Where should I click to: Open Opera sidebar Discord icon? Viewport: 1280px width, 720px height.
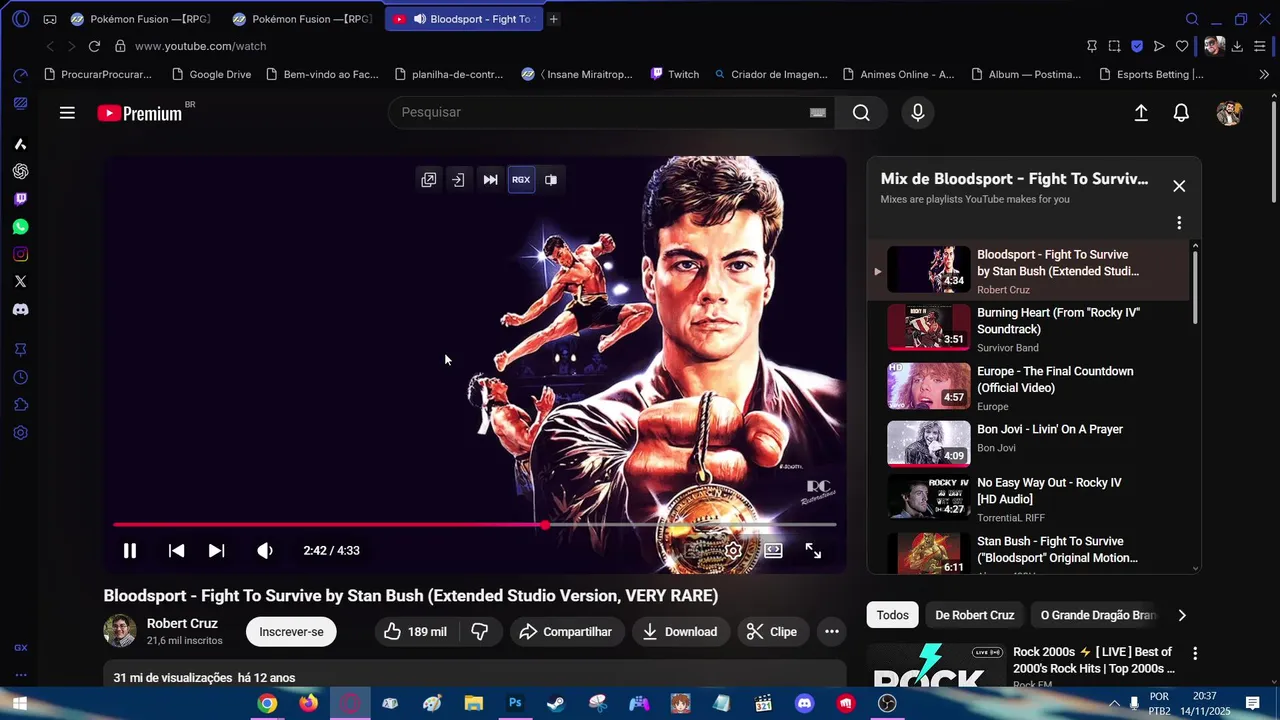pos(20,310)
